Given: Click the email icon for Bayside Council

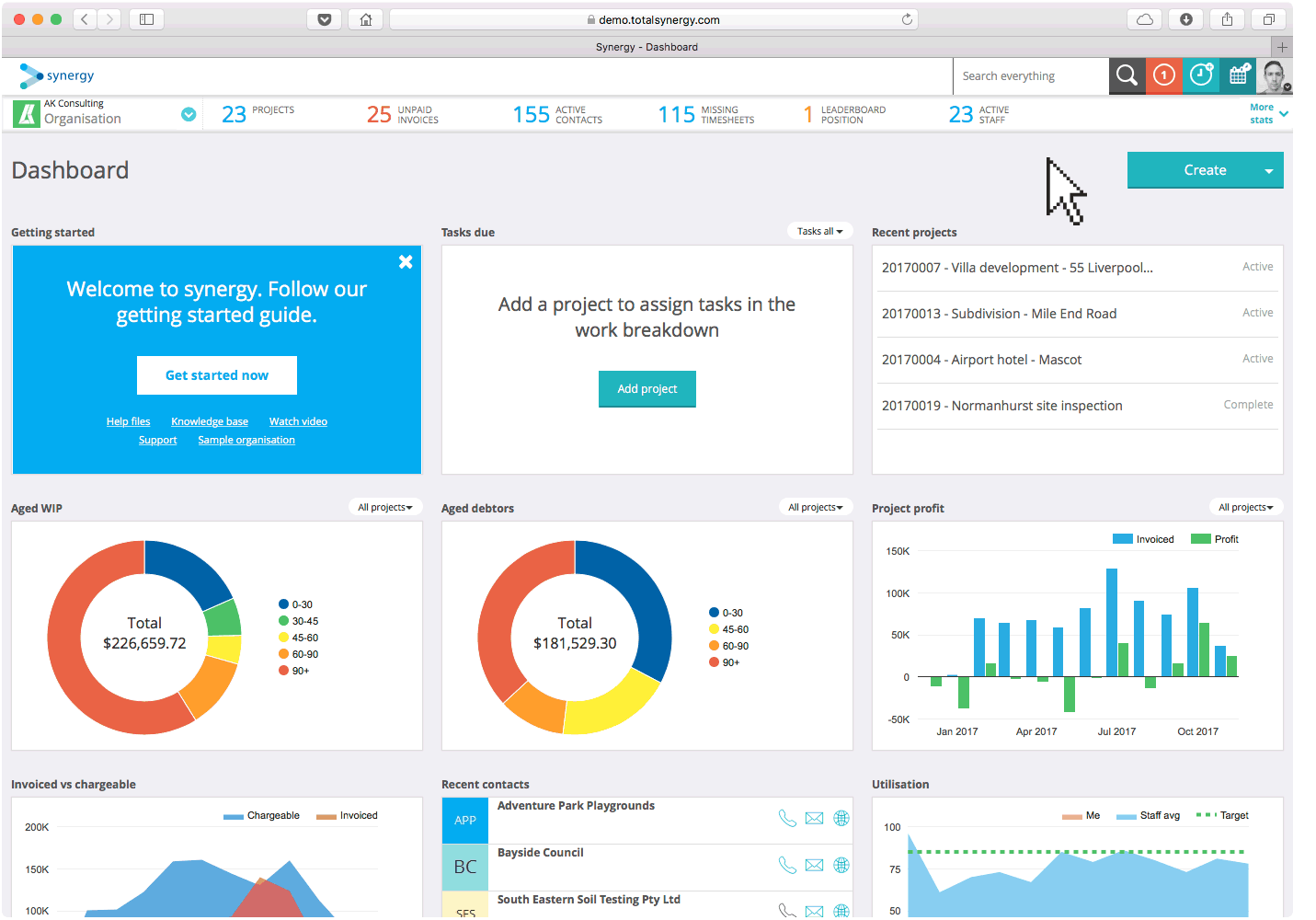Looking at the screenshot, I should [814, 865].
